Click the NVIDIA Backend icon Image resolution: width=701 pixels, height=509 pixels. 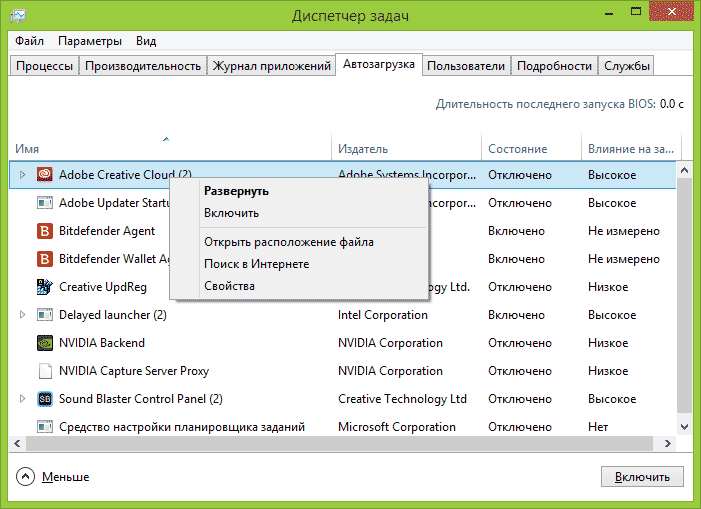pos(44,343)
